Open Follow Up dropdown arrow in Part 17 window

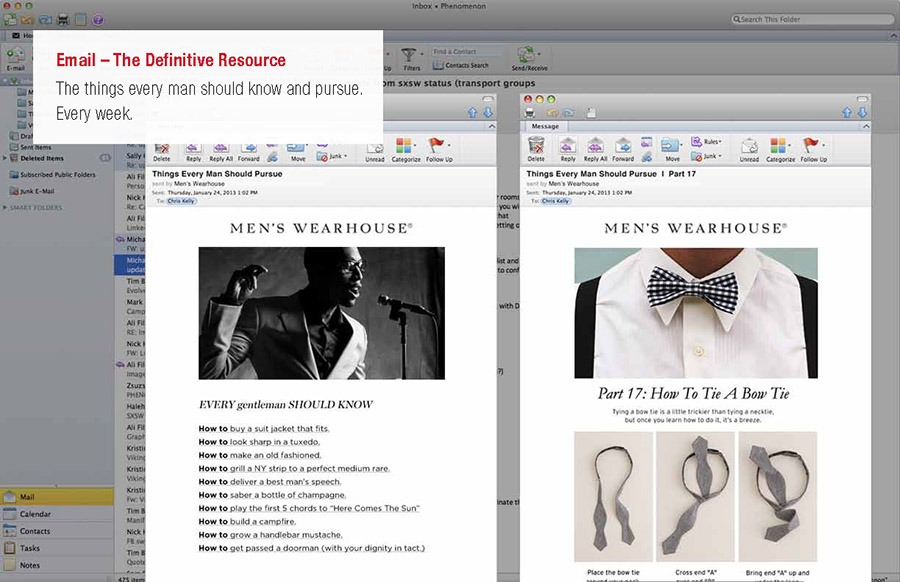click(824, 145)
